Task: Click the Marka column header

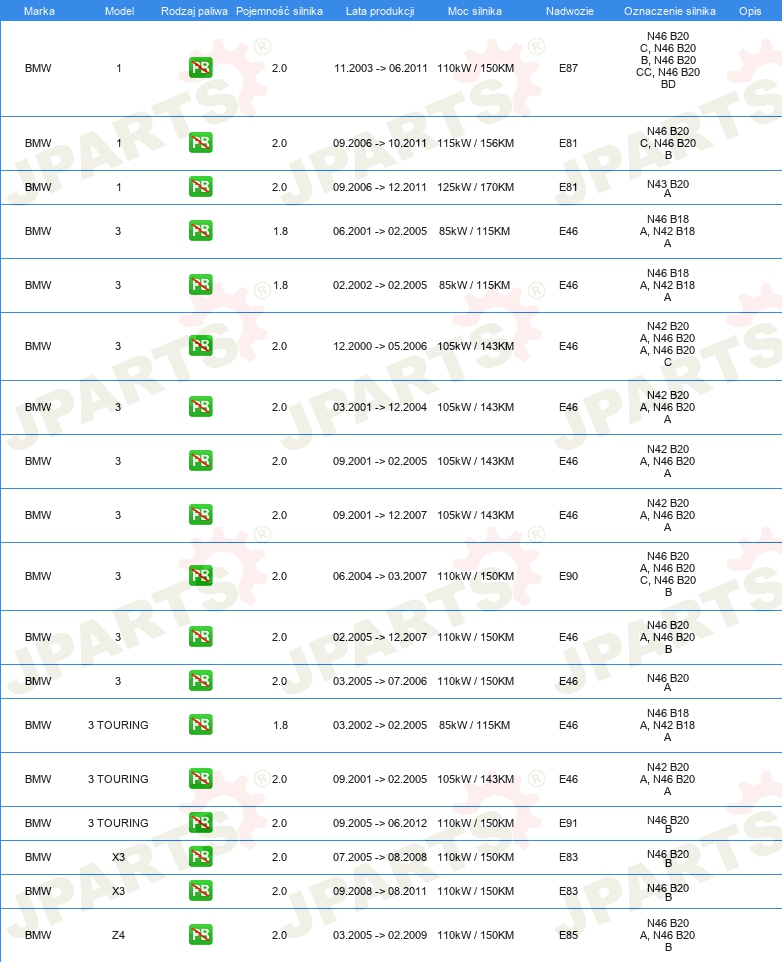Action: click(39, 11)
